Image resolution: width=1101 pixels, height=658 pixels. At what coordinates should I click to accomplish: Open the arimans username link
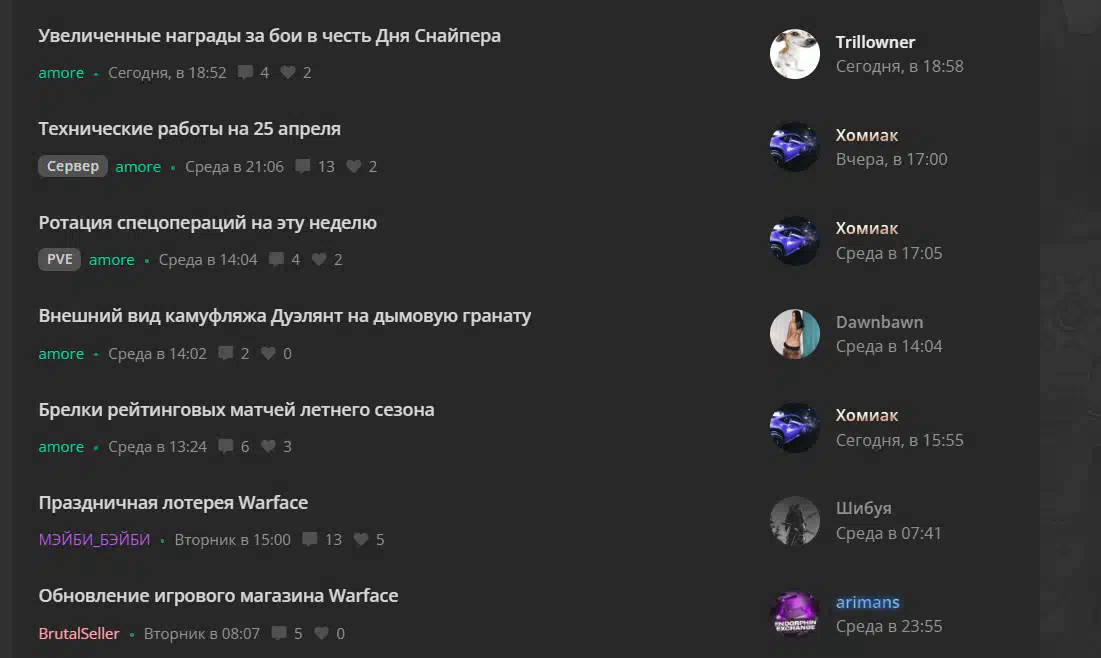click(867, 603)
